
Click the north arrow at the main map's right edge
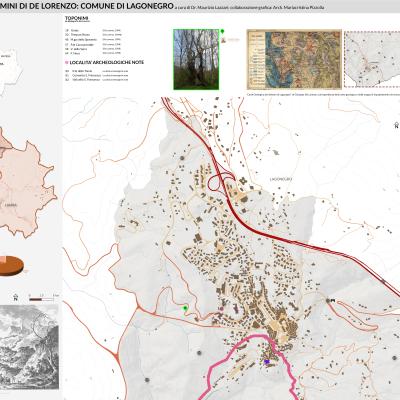click(396, 125)
